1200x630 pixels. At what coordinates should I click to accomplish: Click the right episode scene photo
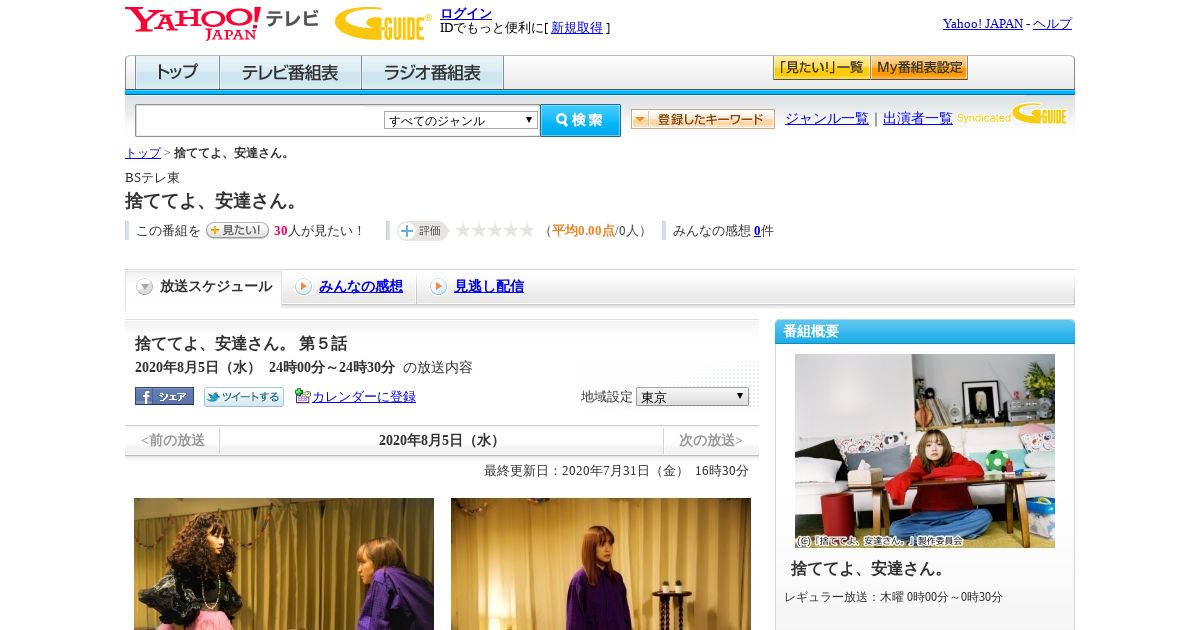click(x=601, y=564)
